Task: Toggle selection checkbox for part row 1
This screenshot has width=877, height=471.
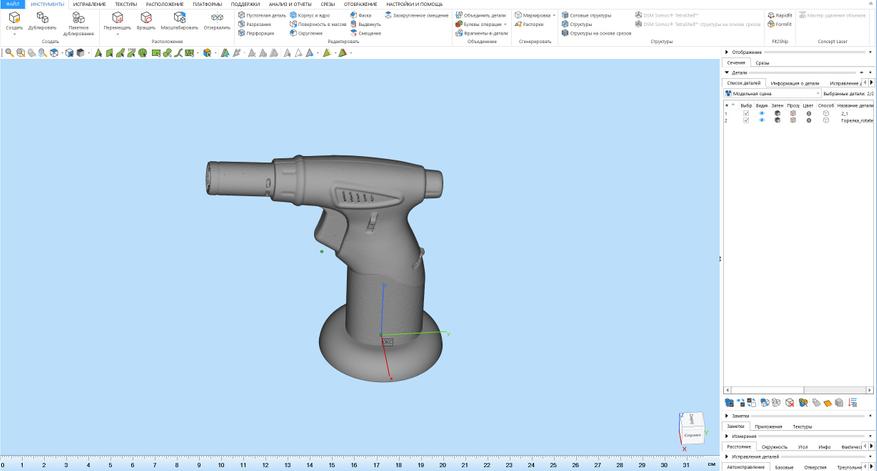Action: [746, 114]
